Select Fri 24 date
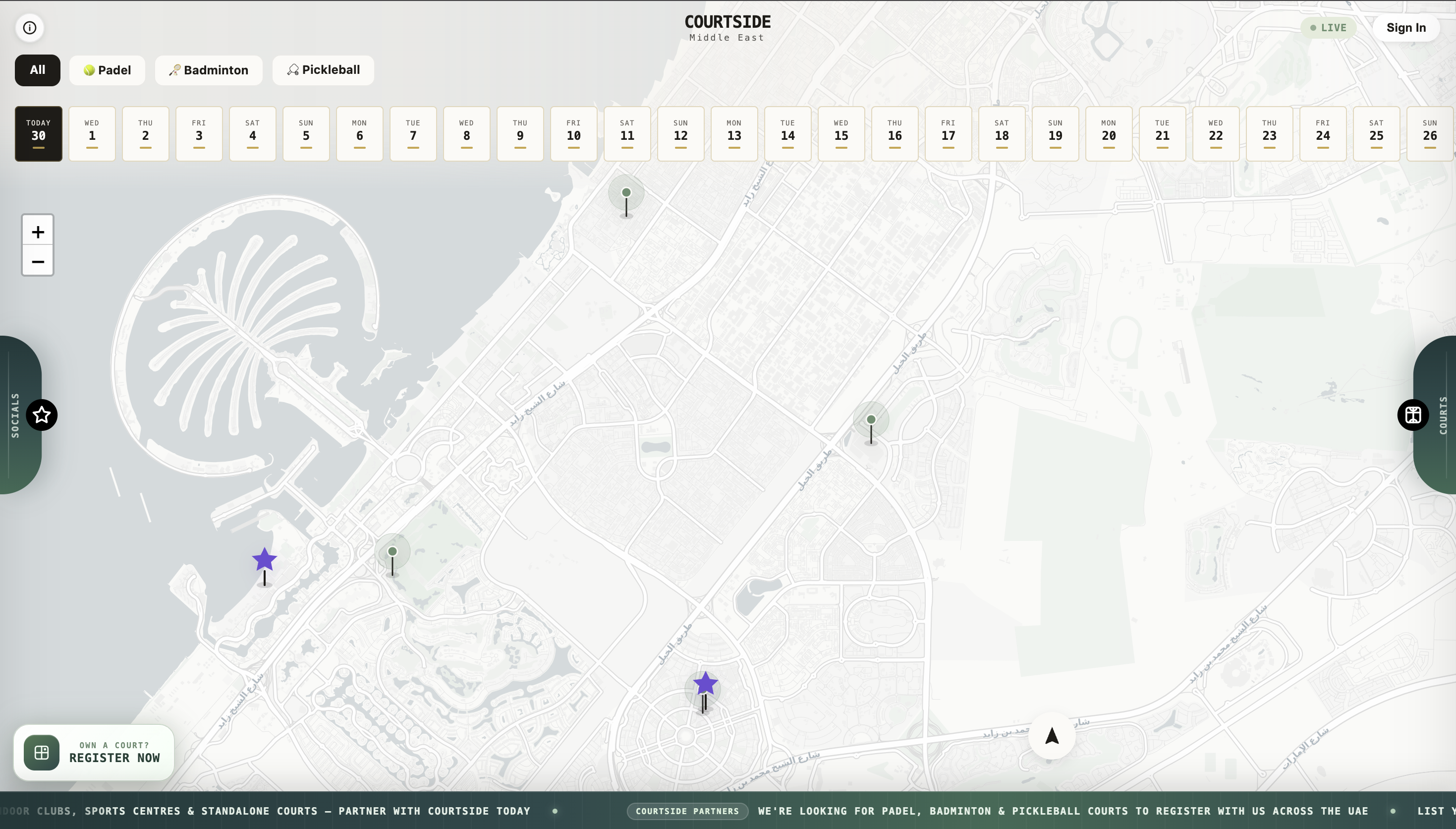1456x829 pixels. point(1323,134)
